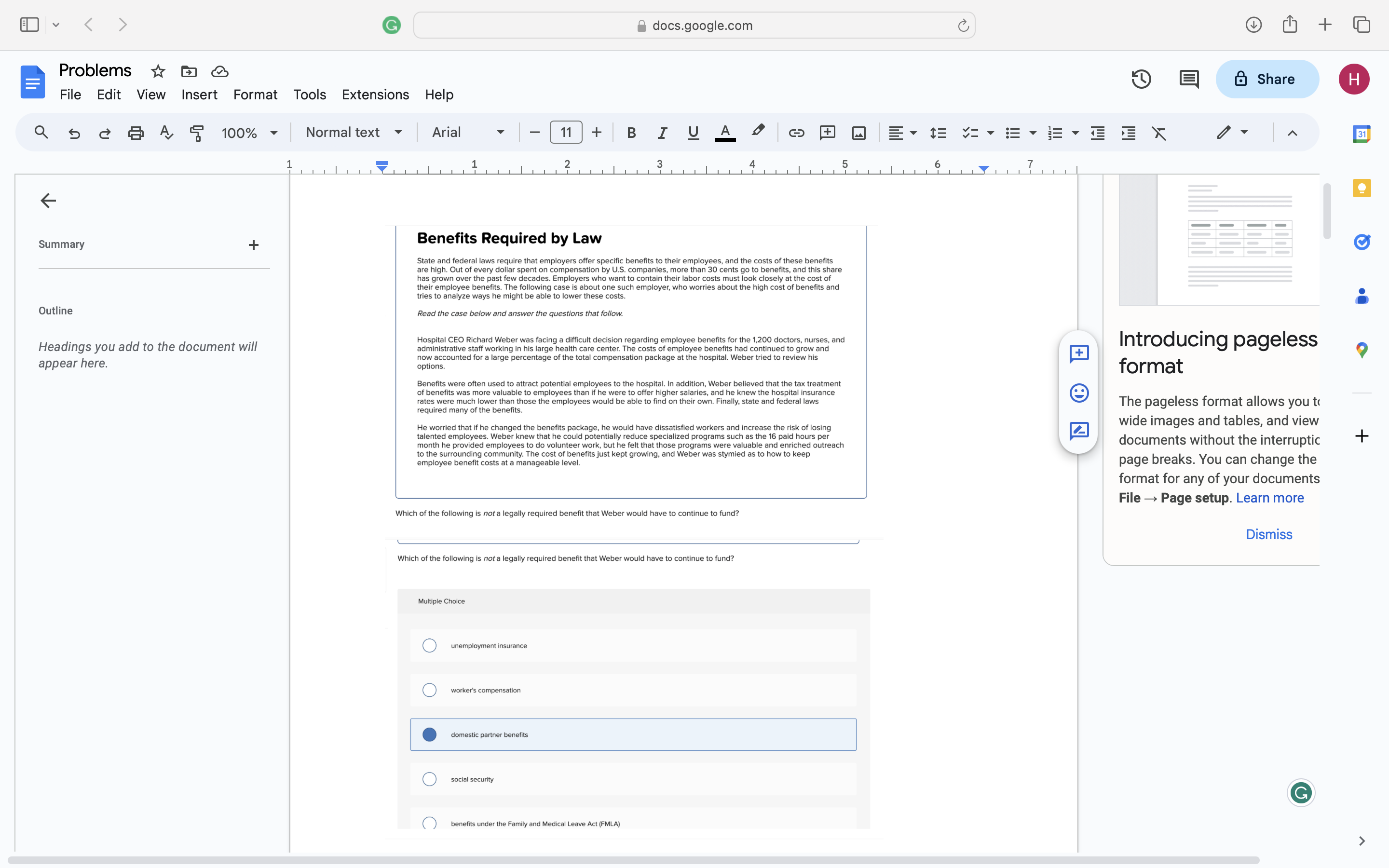This screenshot has height=868, width=1389.
Task: Print the document
Action: point(136,133)
